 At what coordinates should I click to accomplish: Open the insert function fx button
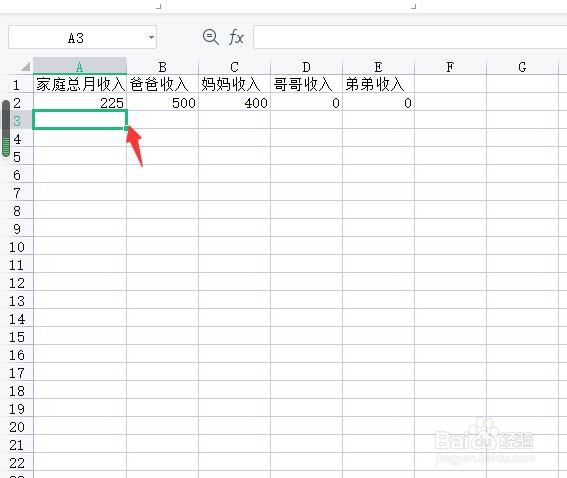(x=236, y=37)
